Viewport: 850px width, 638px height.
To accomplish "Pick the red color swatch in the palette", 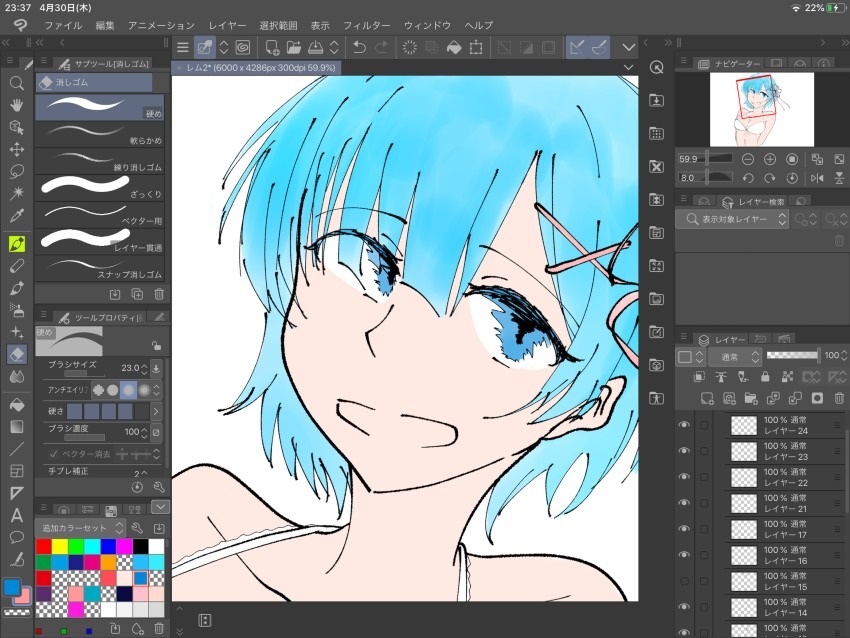I will [41, 546].
